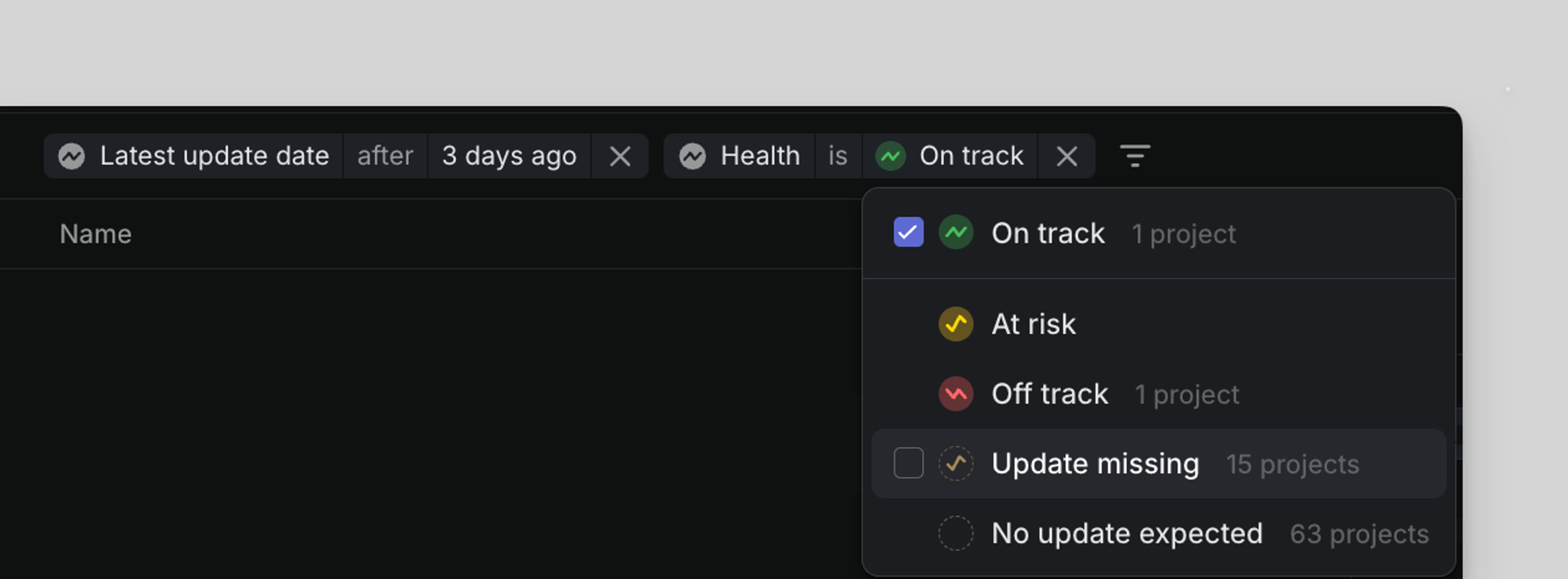Click the red Off track health icon
1568x579 pixels.
point(955,393)
